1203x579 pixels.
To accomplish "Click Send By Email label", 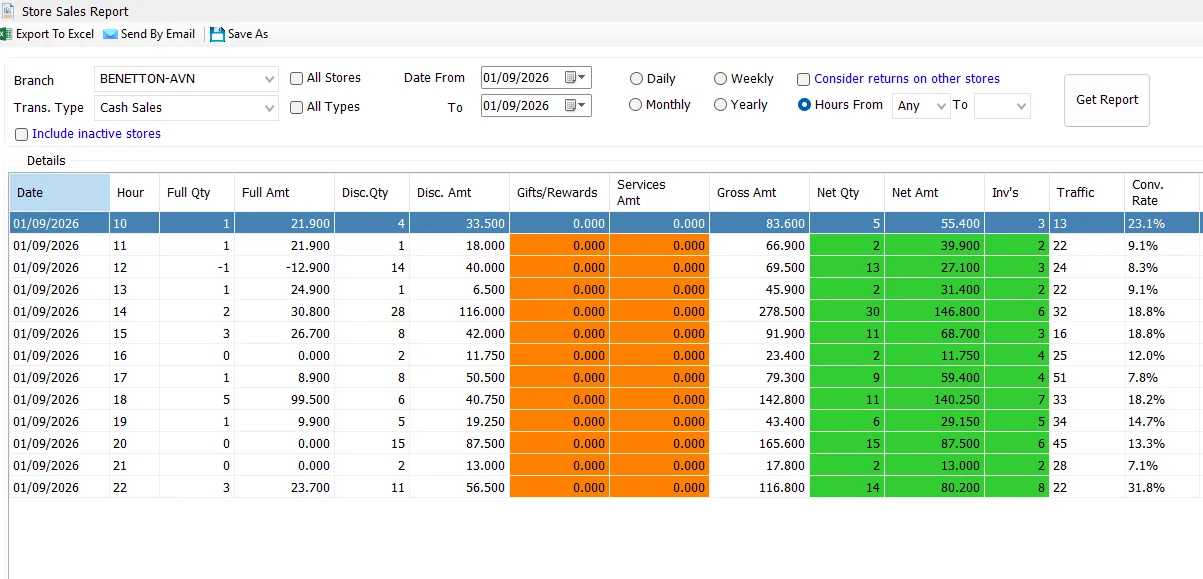I will [158, 34].
